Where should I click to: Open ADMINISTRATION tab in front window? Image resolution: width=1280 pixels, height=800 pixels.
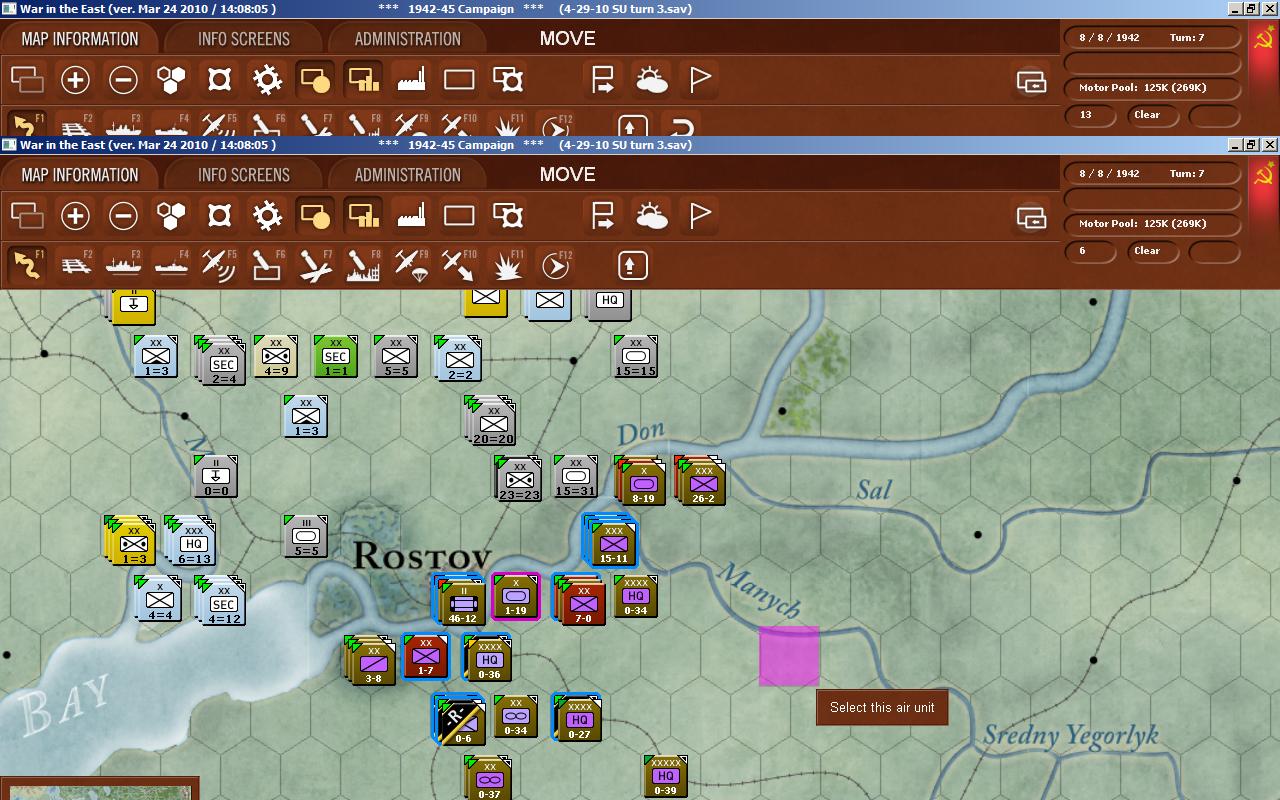[408, 175]
